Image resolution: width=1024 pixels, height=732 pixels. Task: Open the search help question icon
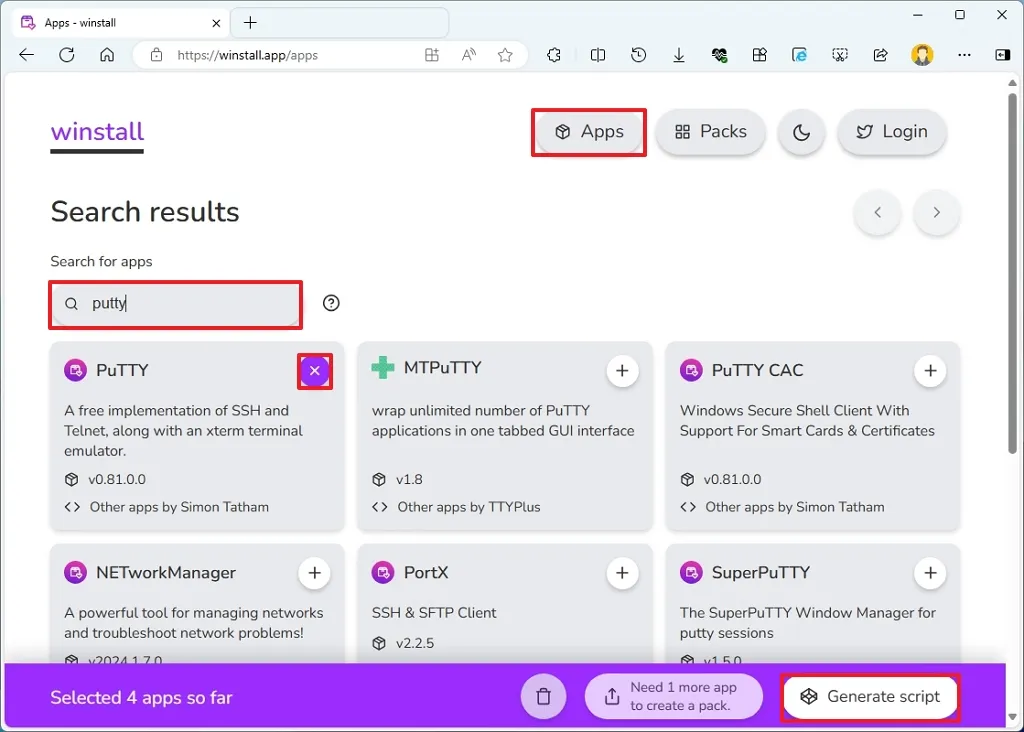[331, 303]
